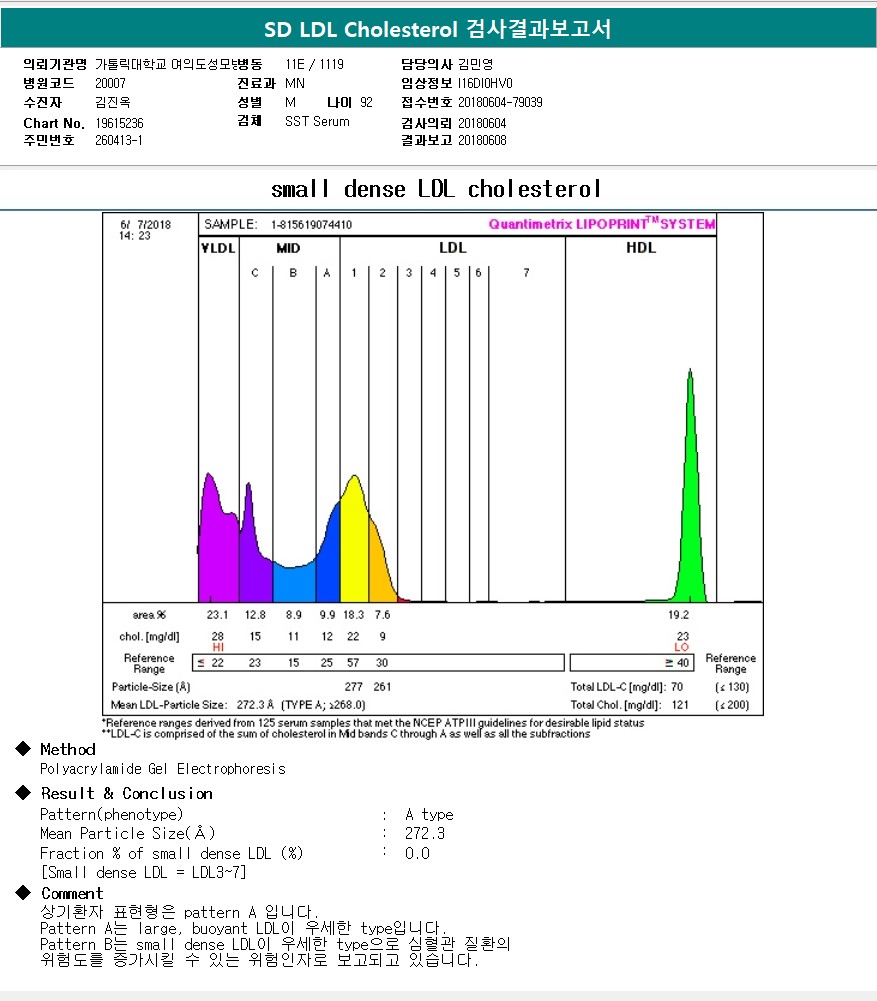
Task: Click pattern result 'A type'
Action: [429, 815]
